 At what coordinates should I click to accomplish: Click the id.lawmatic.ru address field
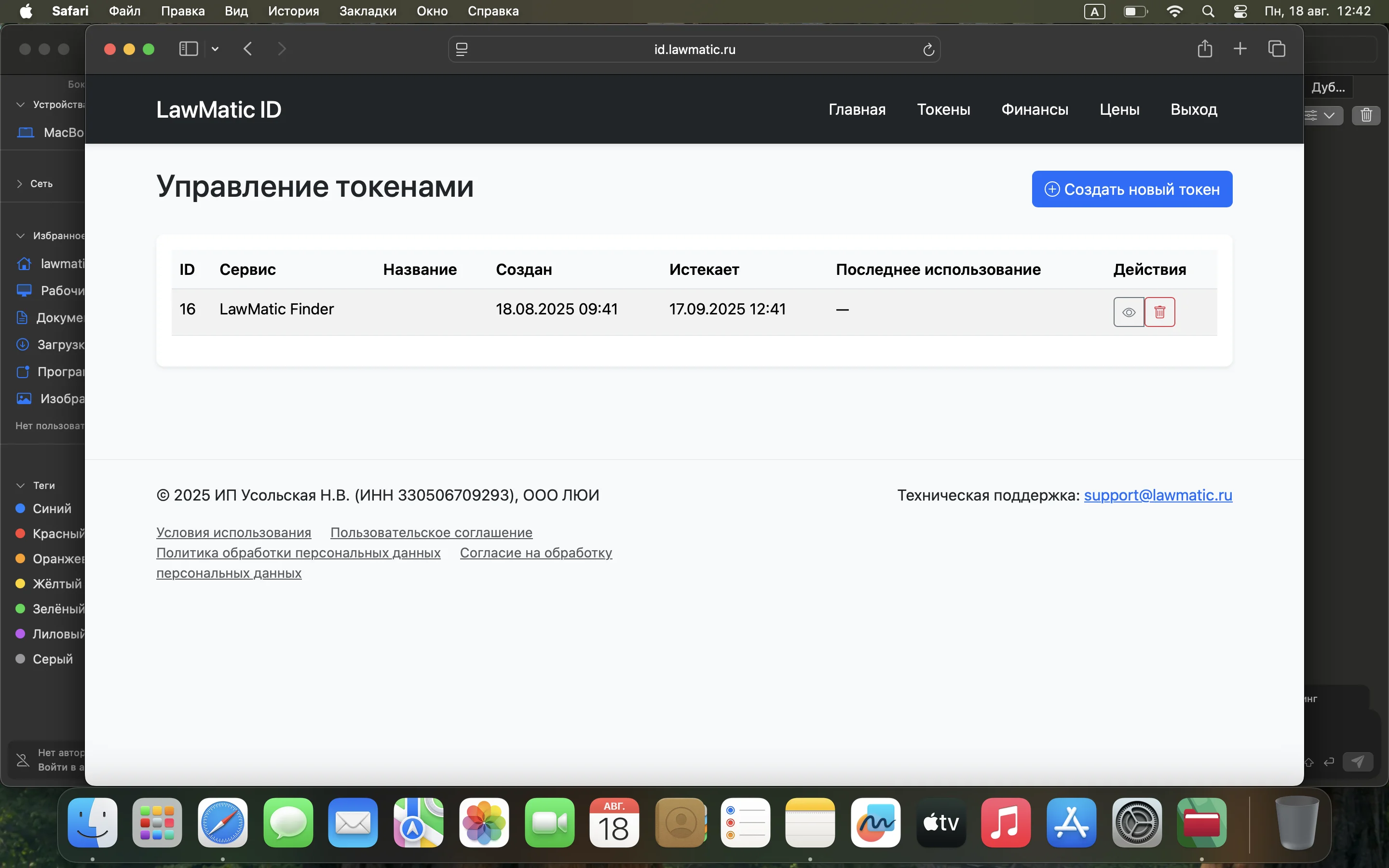point(694,49)
